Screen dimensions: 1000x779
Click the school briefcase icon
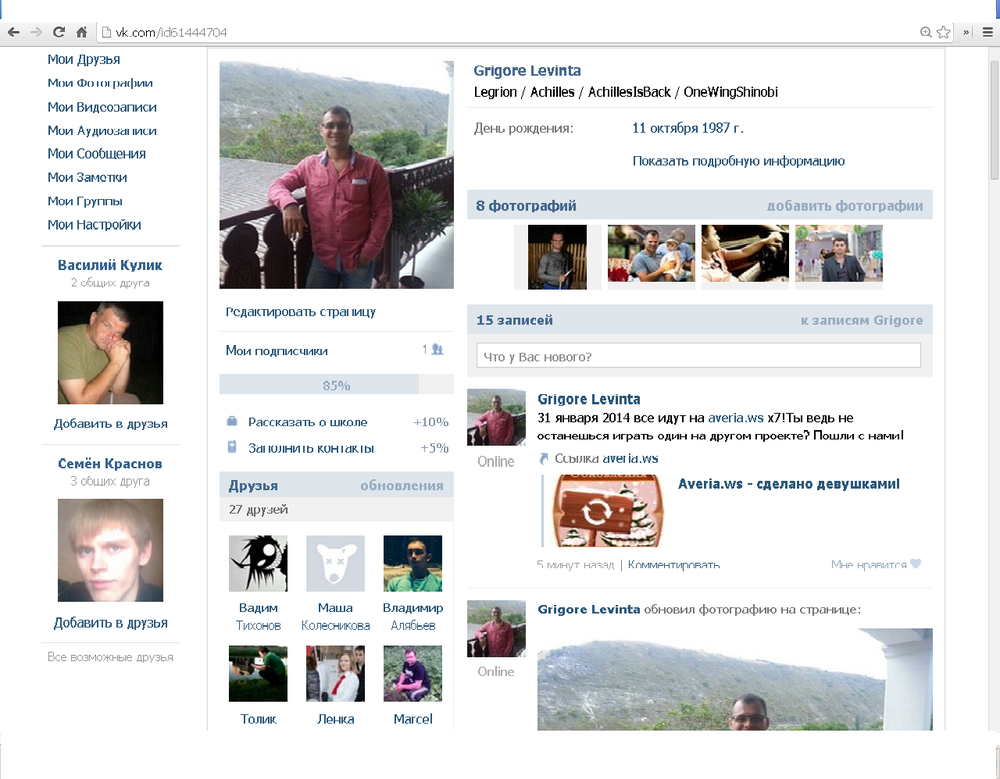click(232, 422)
